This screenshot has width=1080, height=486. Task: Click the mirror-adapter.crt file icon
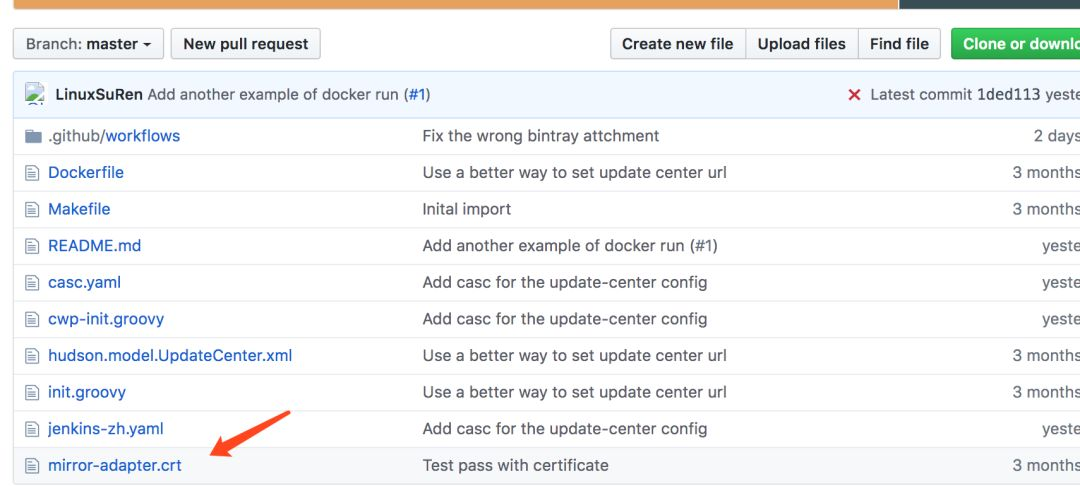32,466
